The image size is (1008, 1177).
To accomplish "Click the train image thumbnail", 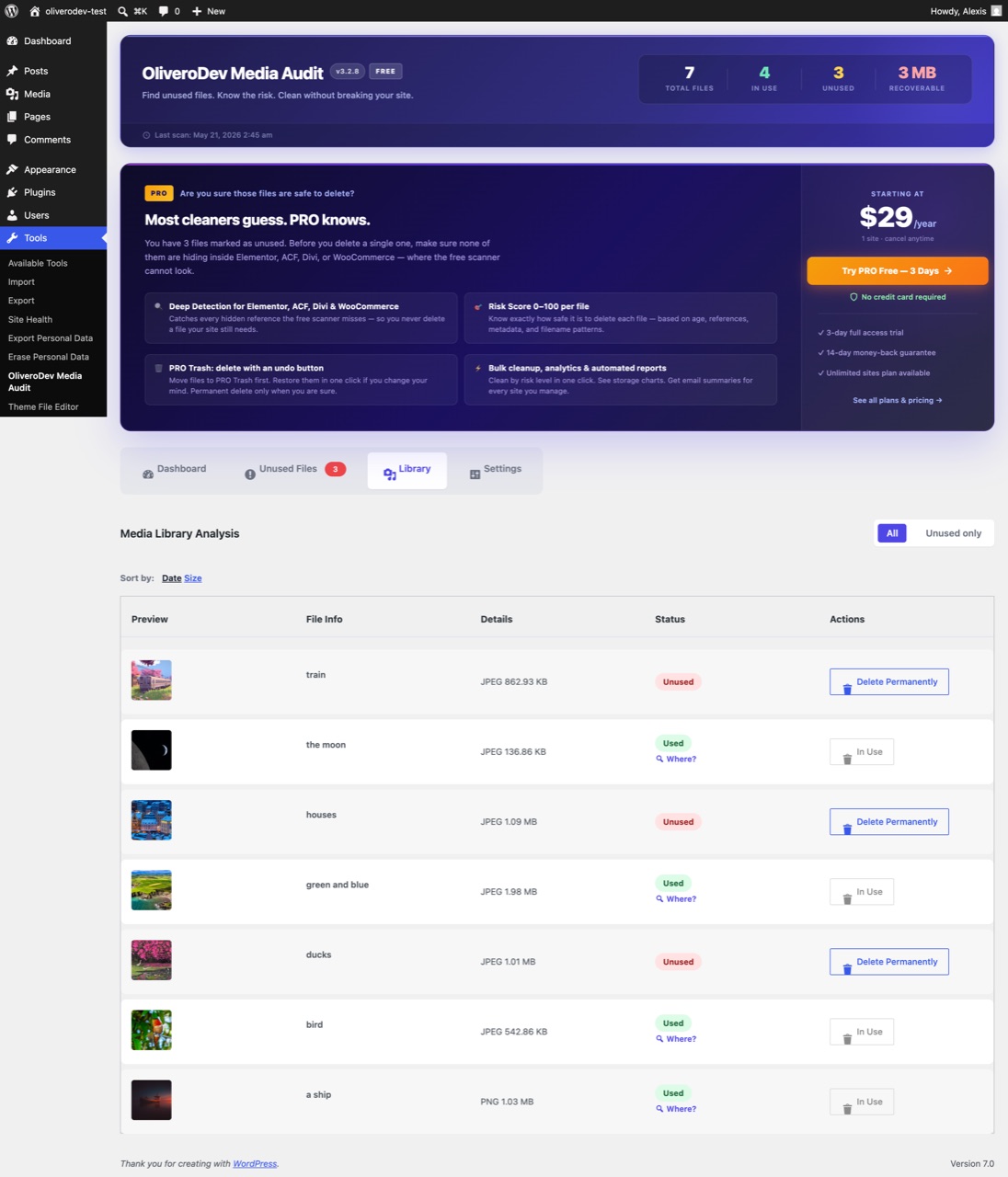I will (152, 680).
